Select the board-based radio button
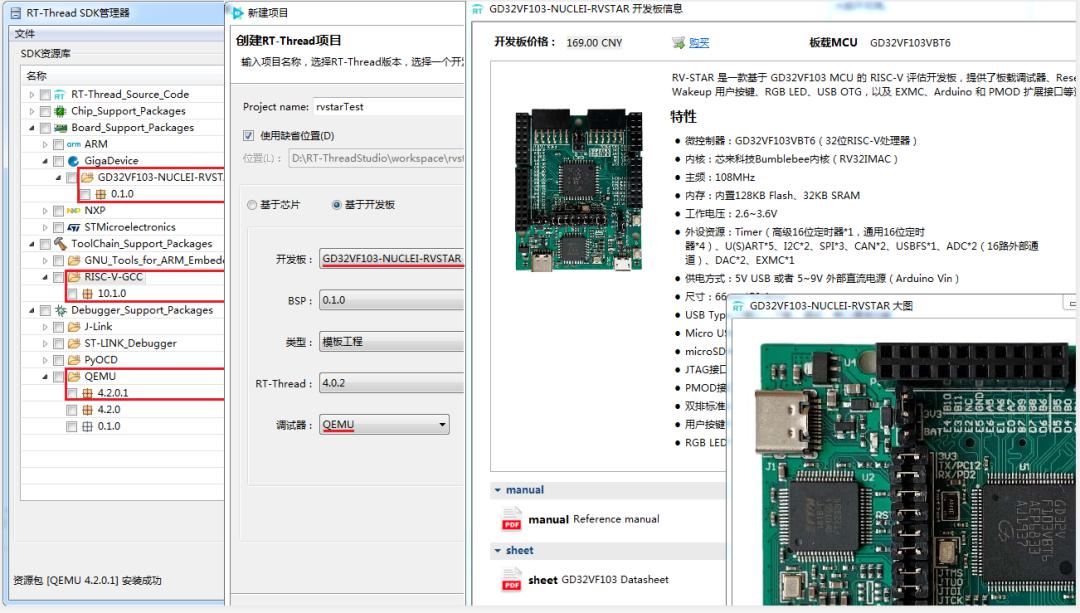 coord(337,205)
